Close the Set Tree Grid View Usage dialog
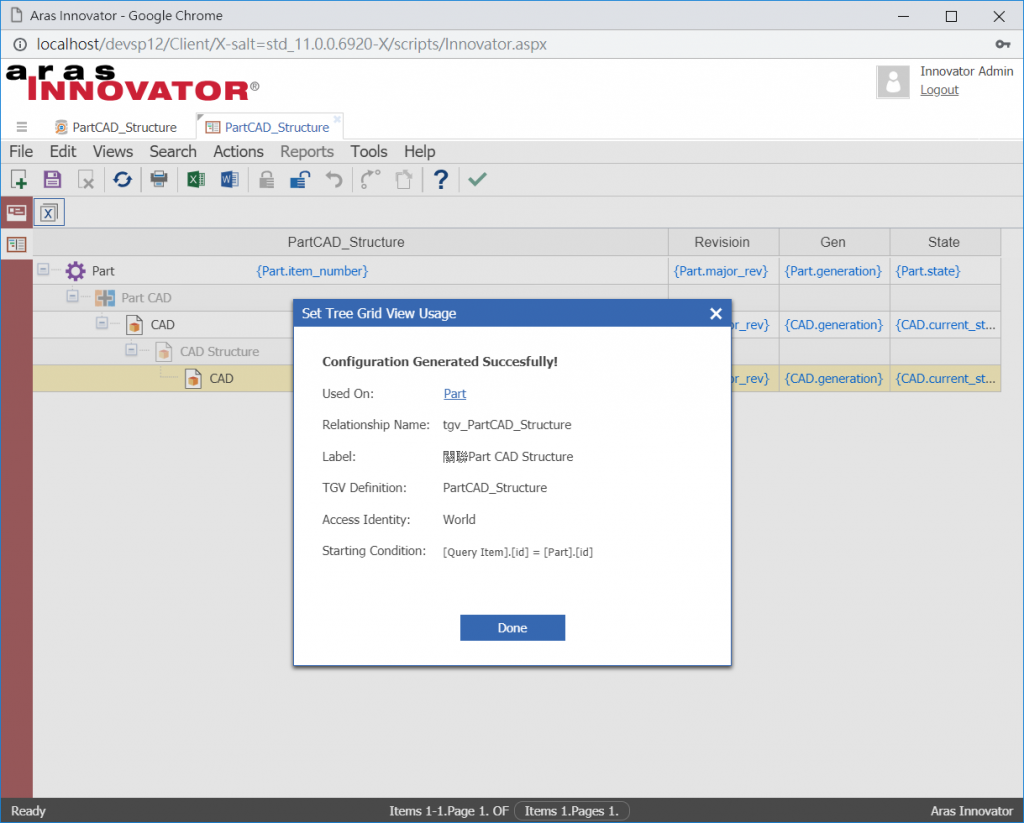This screenshot has height=823, width=1024. coord(716,314)
